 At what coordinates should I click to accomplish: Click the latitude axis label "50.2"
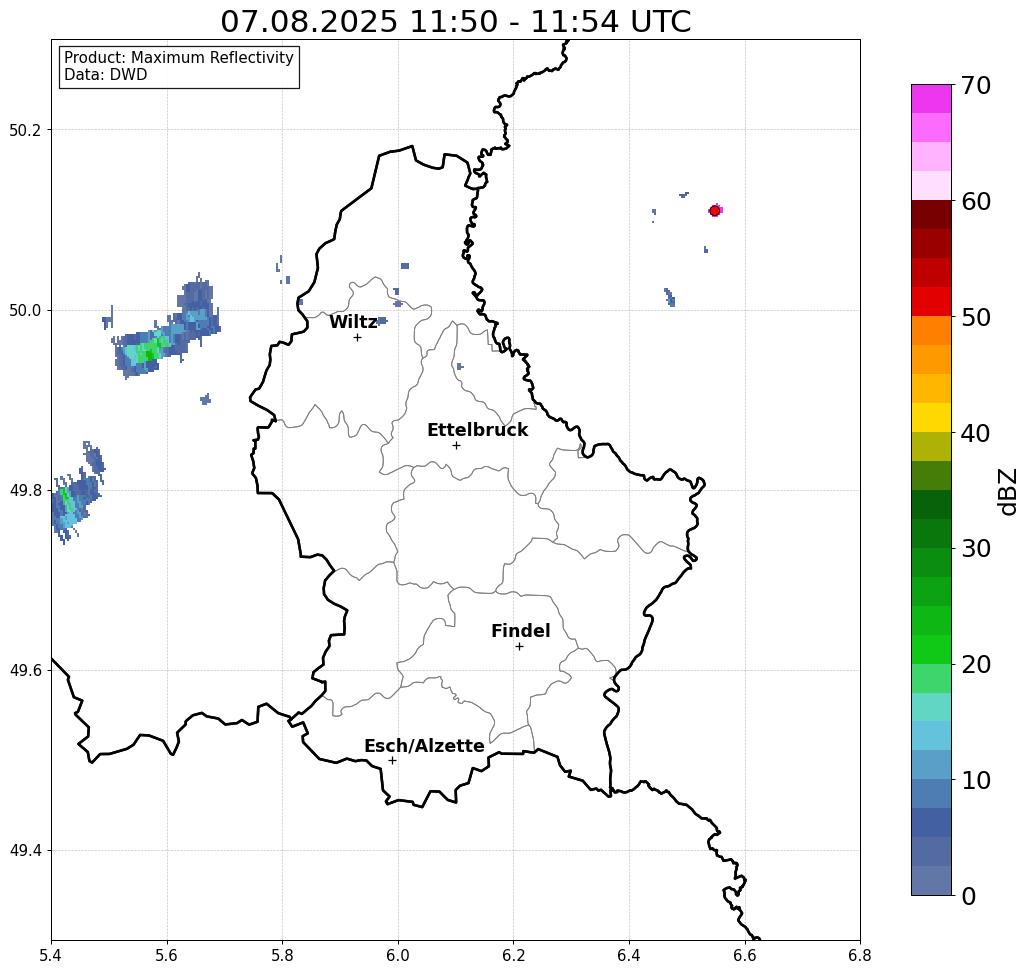pos(24,130)
